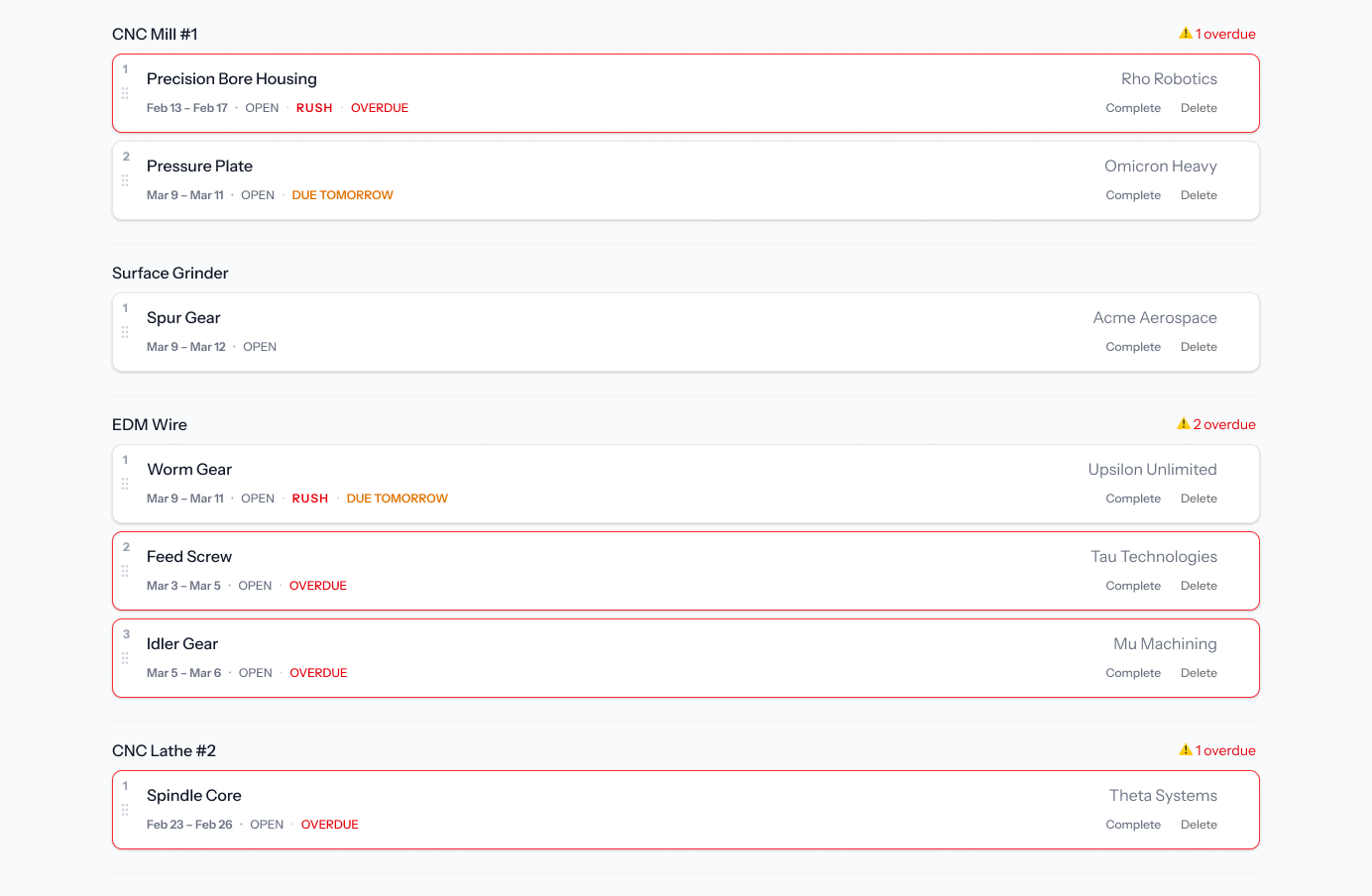Complete the Spur Gear job
The image size is (1372, 896).
(x=1133, y=346)
